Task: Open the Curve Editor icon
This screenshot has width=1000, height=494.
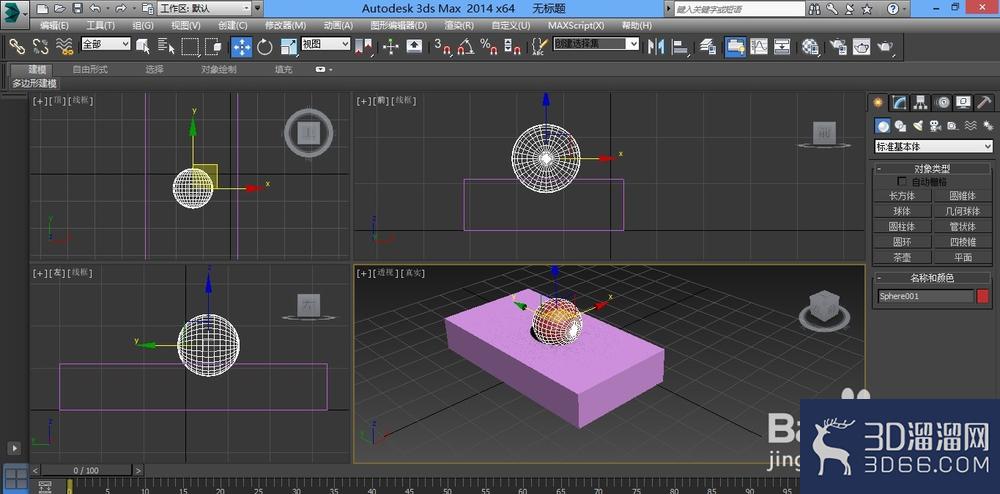Action: click(x=759, y=46)
